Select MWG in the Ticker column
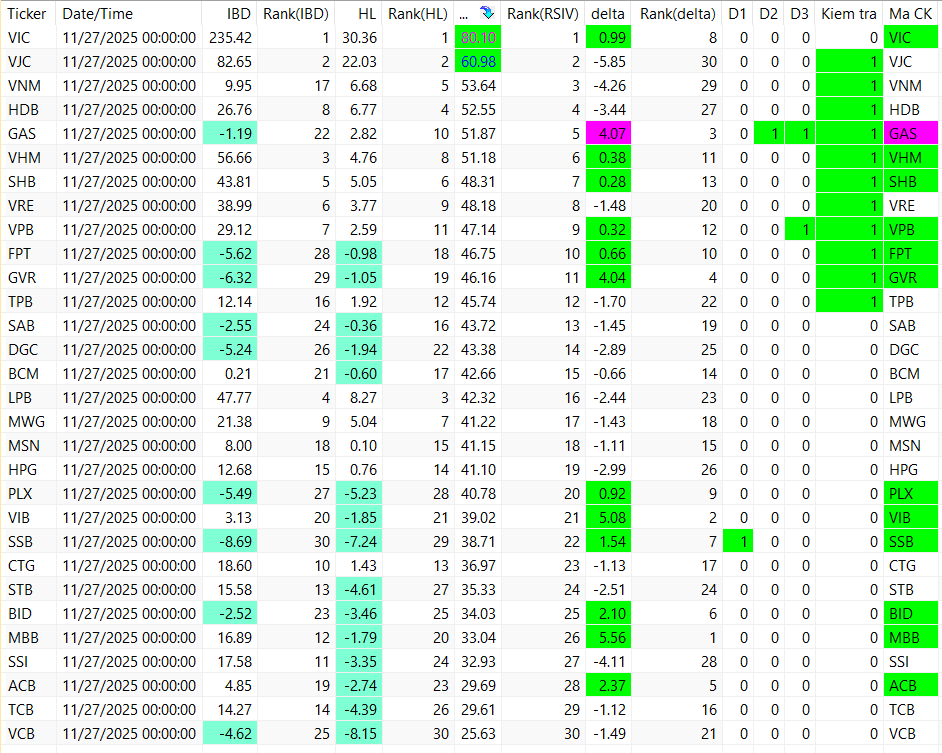This screenshot has height=753, width=942. pyautogui.click(x=26, y=421)
